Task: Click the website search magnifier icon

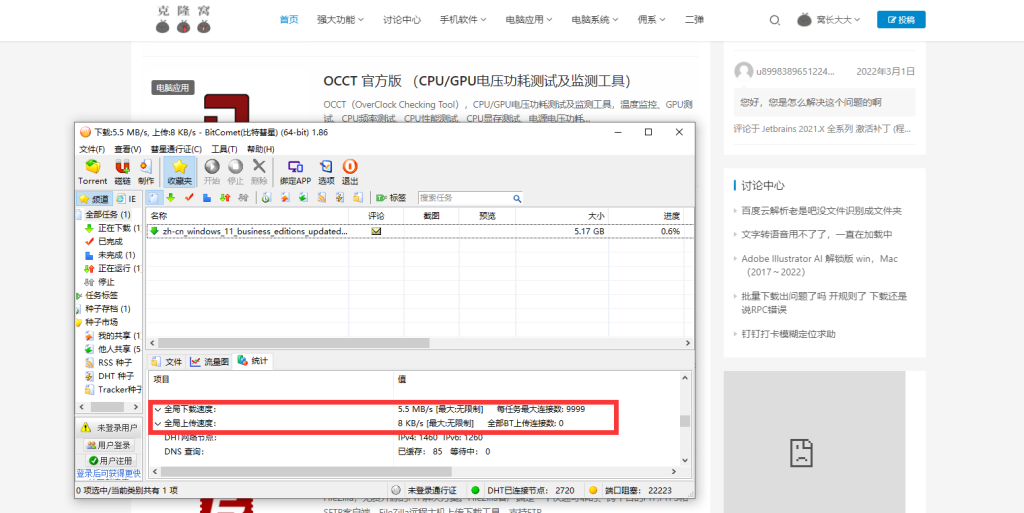Action: (x=775, y=20)
